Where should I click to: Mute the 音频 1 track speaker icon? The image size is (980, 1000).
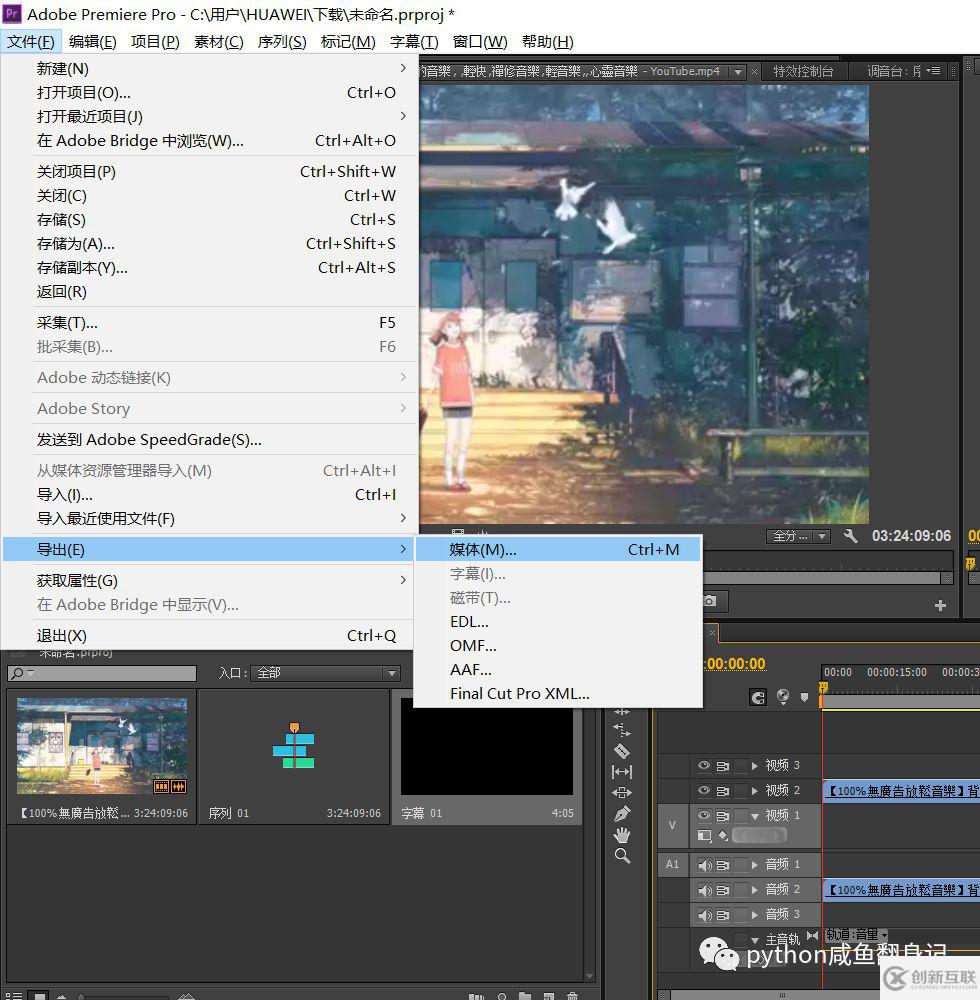pos(704,865)
